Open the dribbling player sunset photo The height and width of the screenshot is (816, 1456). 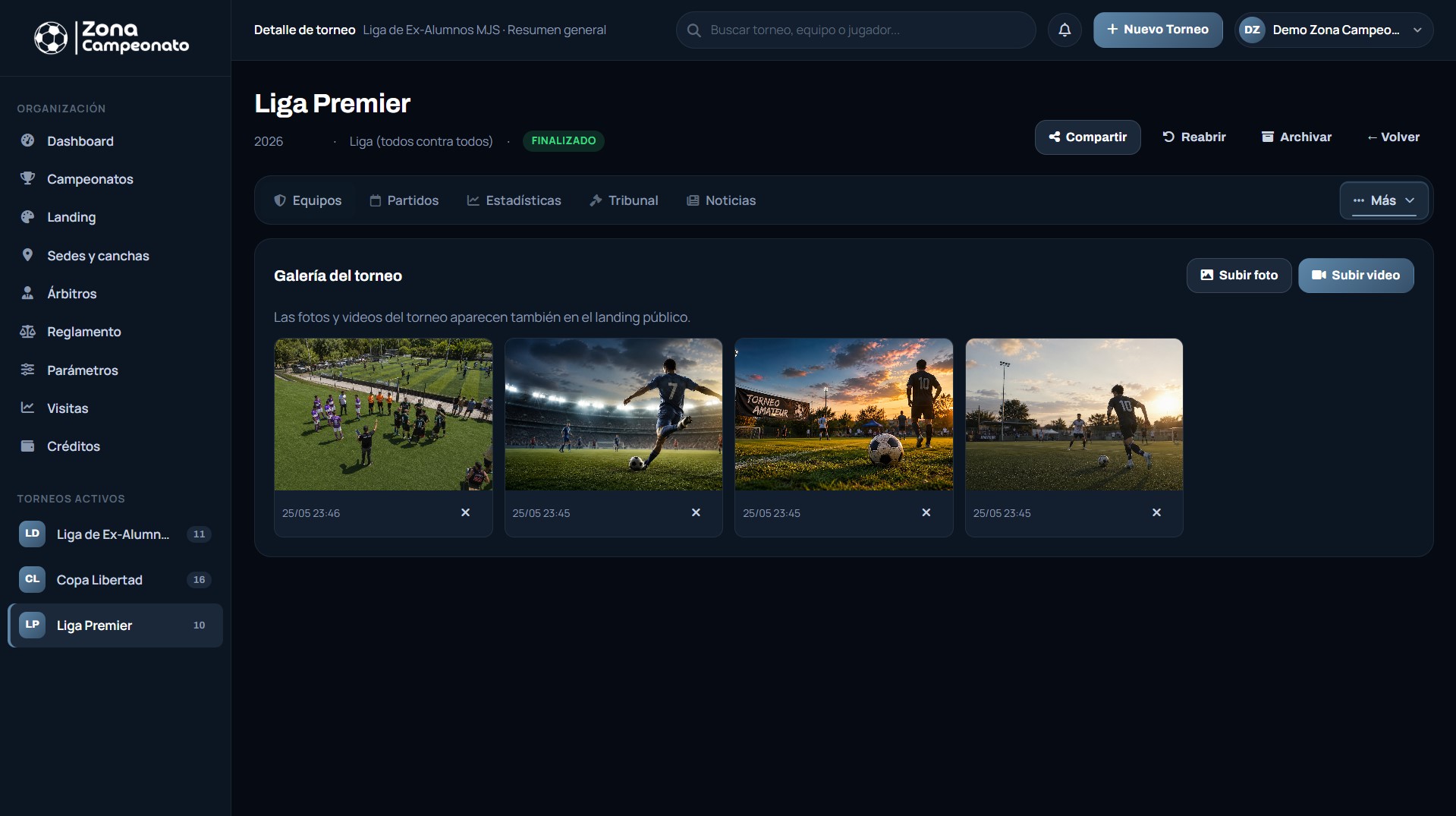coord(1074,414)
